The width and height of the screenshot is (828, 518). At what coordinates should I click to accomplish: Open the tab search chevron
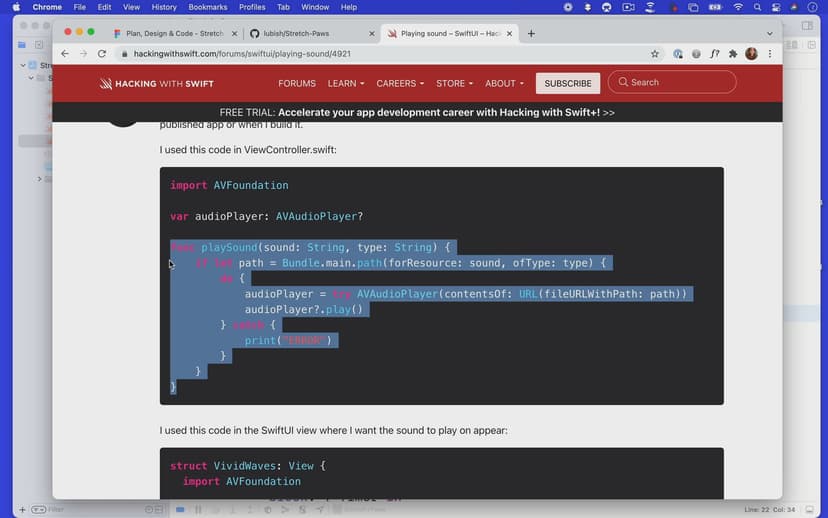pyautogui.click(x=770, y=33)
